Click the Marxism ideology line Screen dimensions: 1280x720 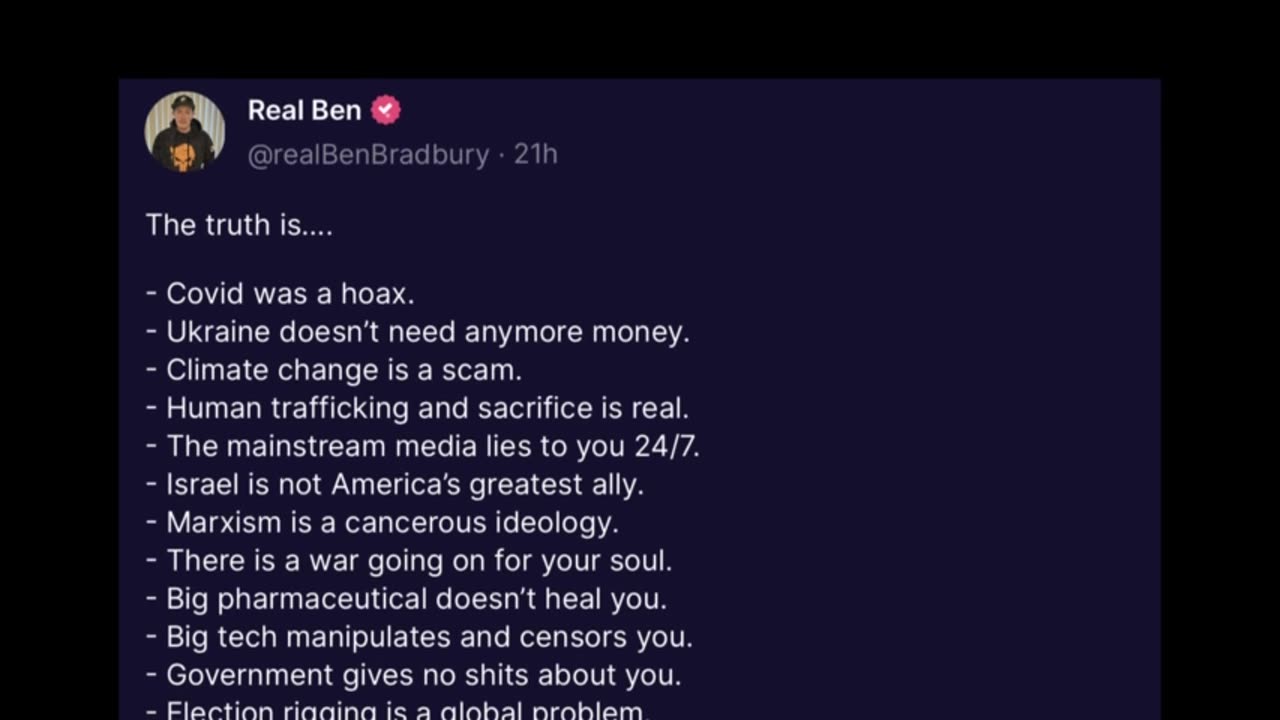pos(382,522)
